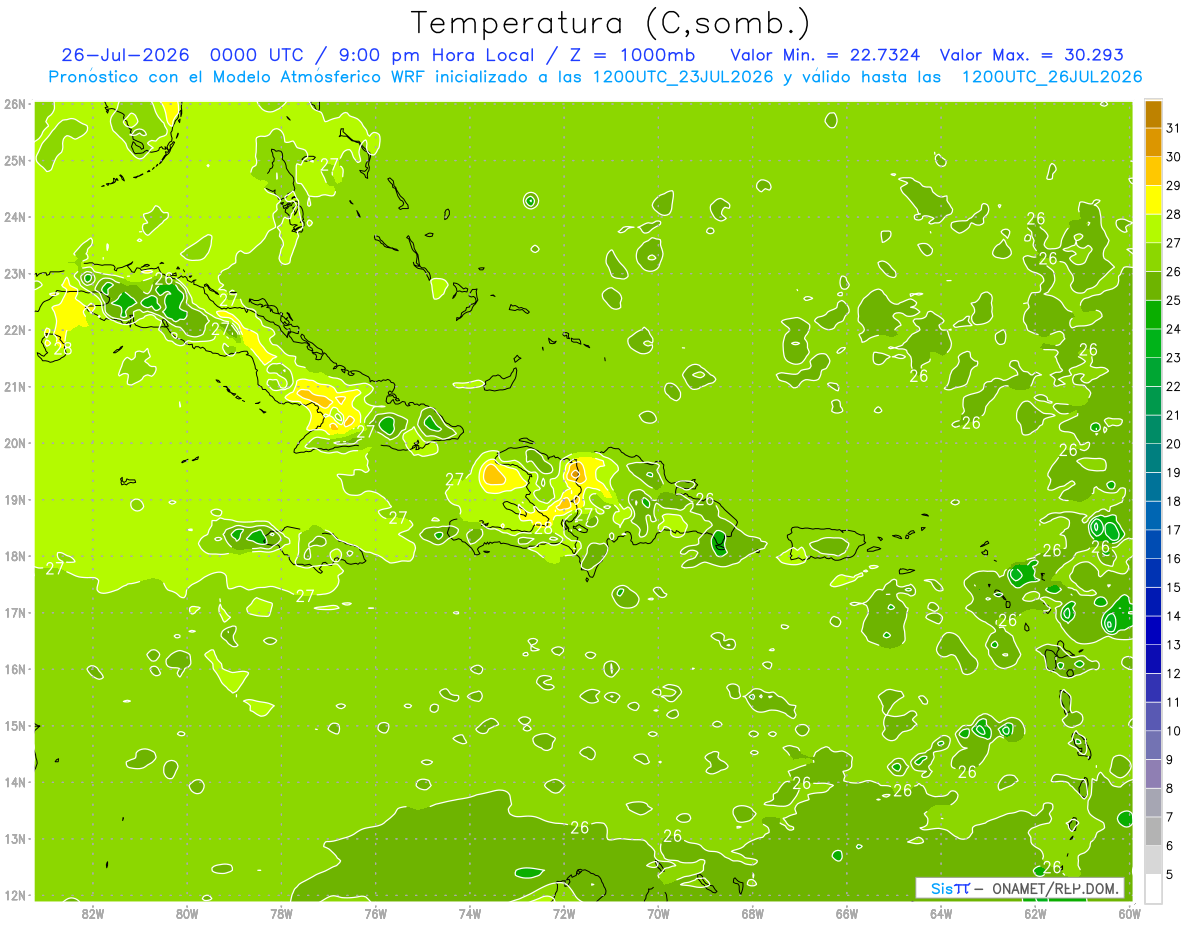This screenshot has width=1200, height=927.
Task: Select the init time "1200UTC_23JUL2026"
Action: coord(683,77)
